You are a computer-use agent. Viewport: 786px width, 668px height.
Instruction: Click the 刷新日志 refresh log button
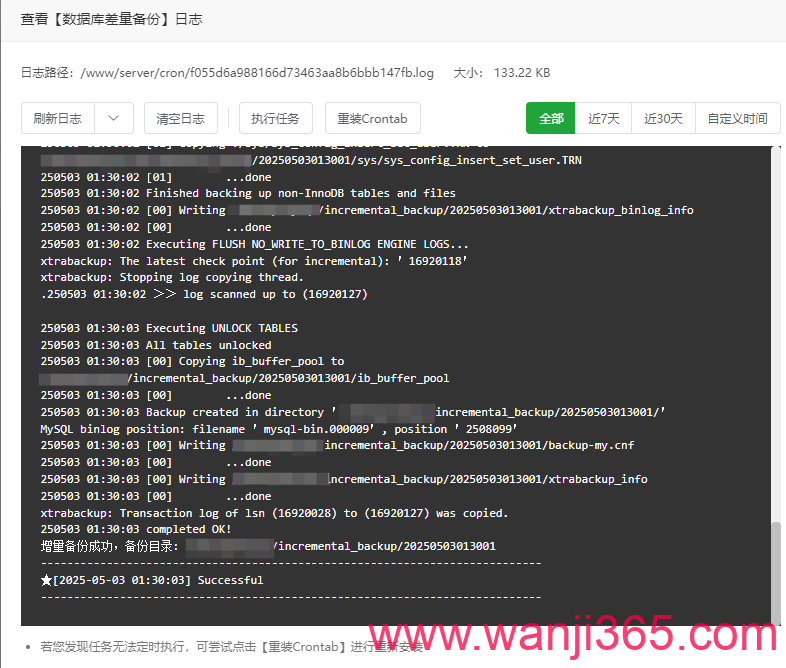pos(58,118)
